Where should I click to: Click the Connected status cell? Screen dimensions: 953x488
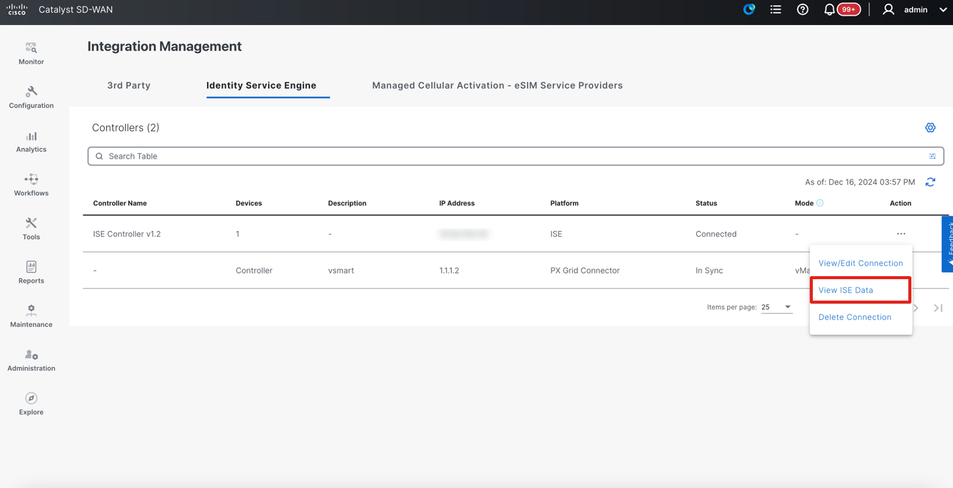pos(716,234)
